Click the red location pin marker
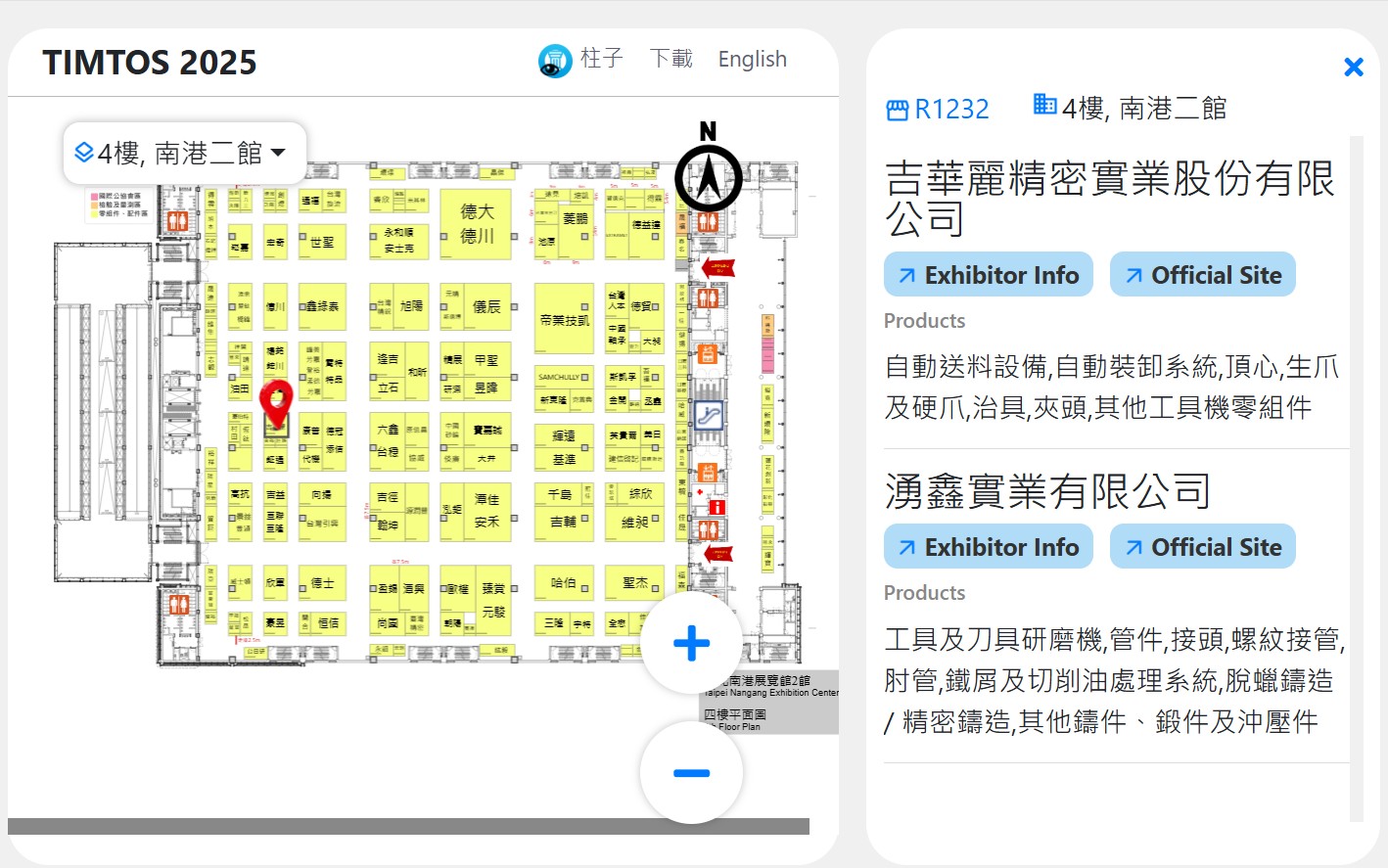This screenshot has height=868, width=1388. click(x=277, y=403)
